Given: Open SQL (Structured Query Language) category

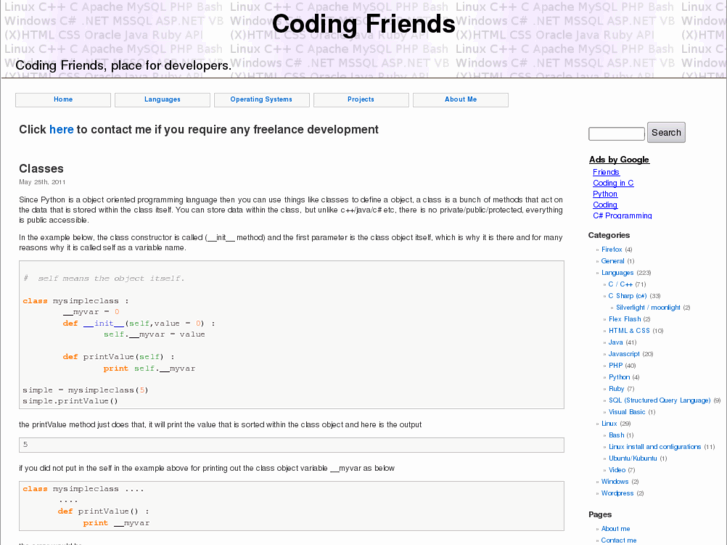Looking at the screenshot, I should click(x=659, y=400).
